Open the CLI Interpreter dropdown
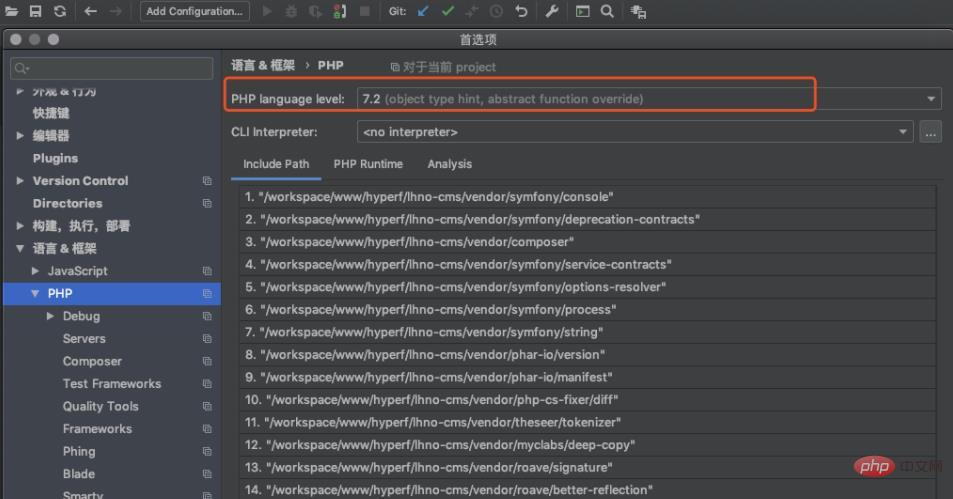Screen dimensions: 953x499 point(904,132)
